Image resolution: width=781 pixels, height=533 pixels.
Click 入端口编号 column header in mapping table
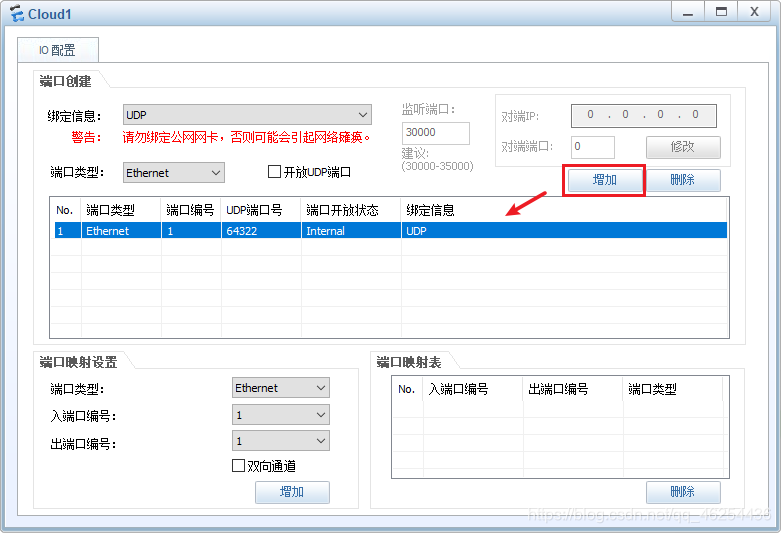pos(473,389)
